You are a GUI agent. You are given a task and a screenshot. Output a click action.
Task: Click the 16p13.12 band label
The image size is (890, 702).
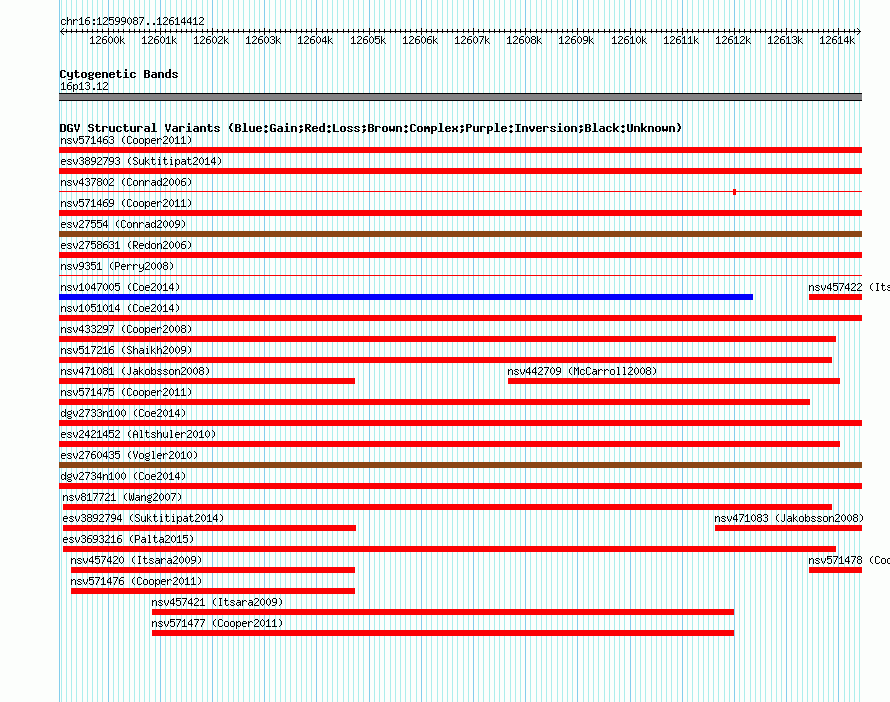point(84,86)
